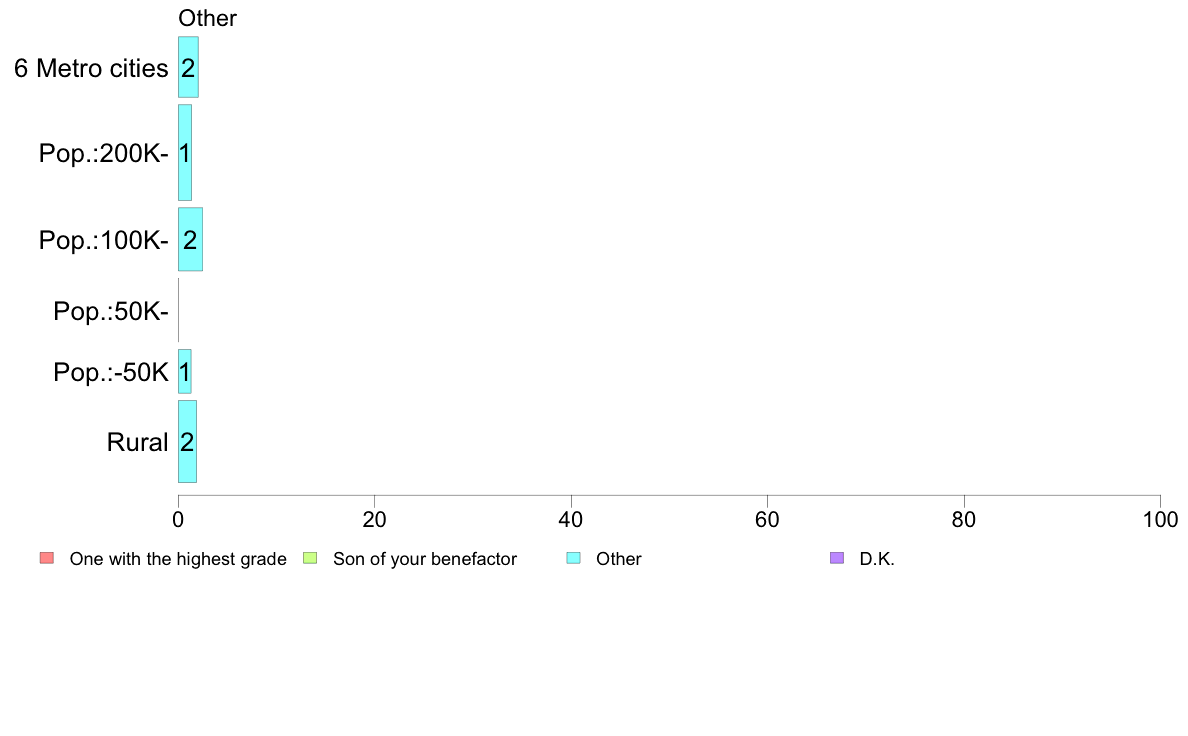1188x736 pixels.
Task: Click the purple 'D.K.' legend swatch
Action: coord(837,559)
